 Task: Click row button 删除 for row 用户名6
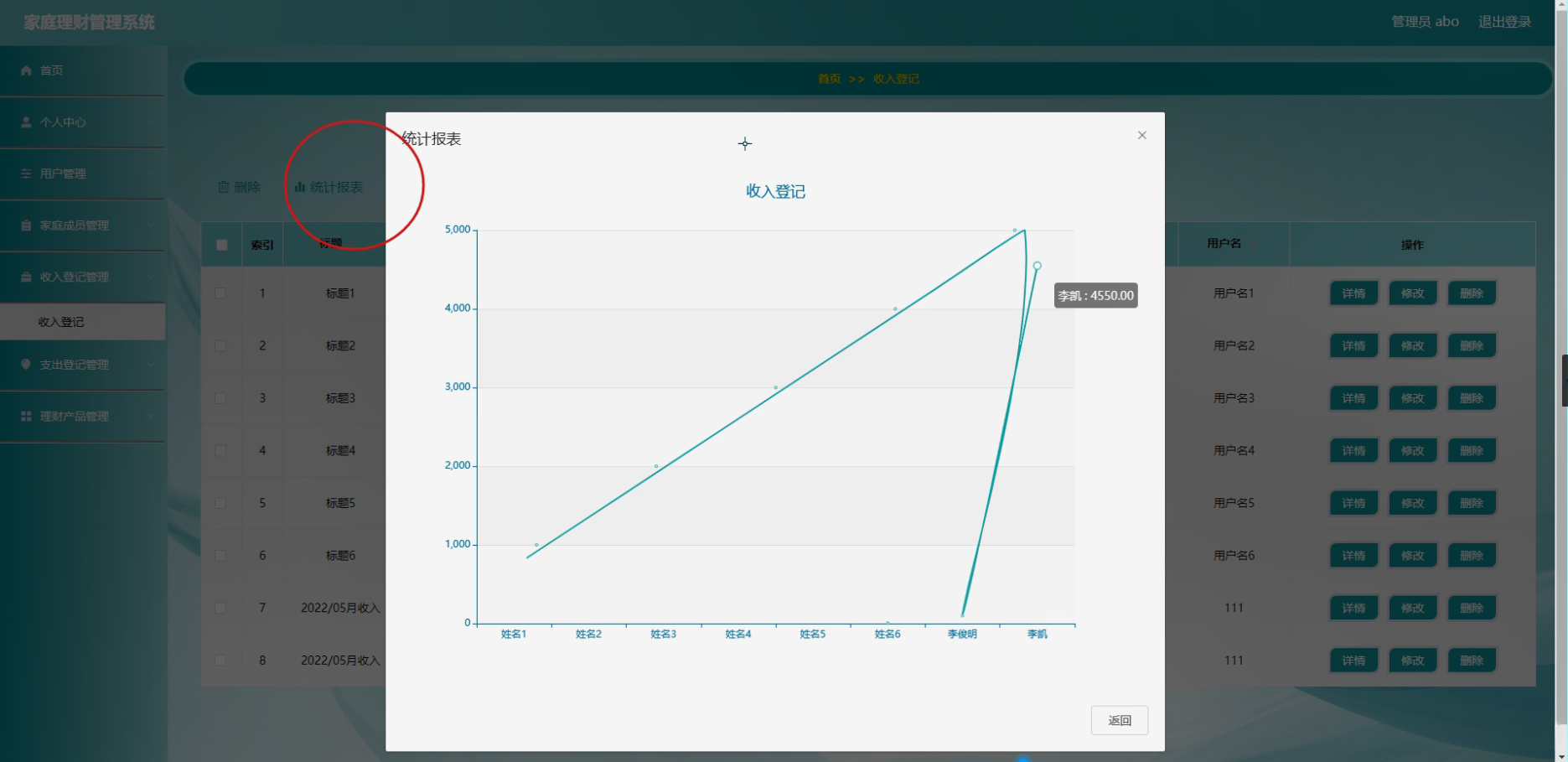(x=1472, y=555)
